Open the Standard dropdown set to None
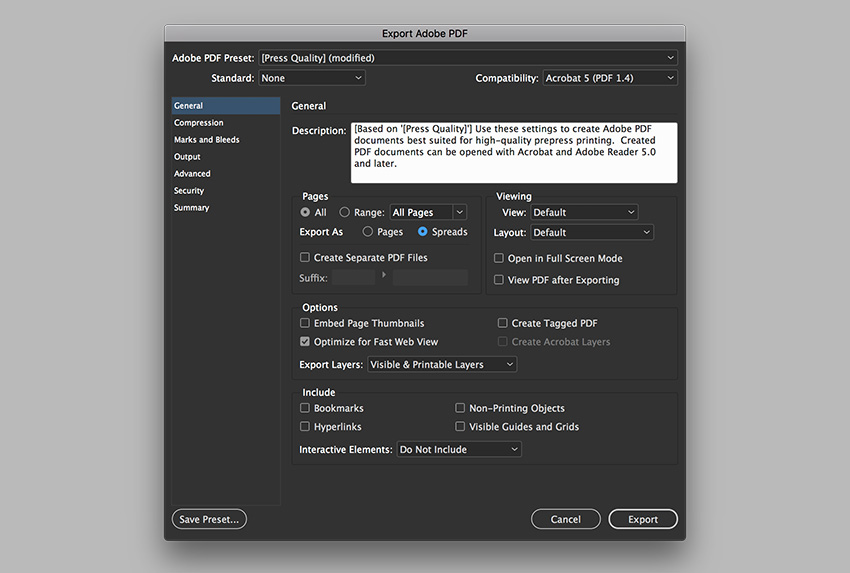The height and width of the screenshot is (573, 850). coord(312,78)
